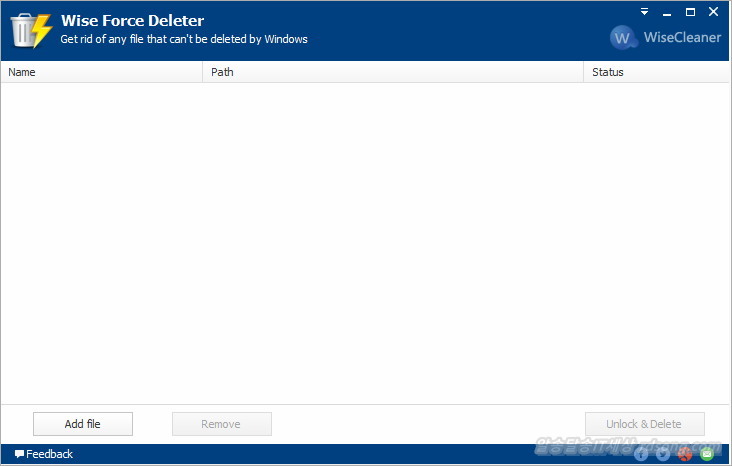The height and width of the screenshot is (466, 732).
Task: Click inside the empty file list area
Action: 365,240
